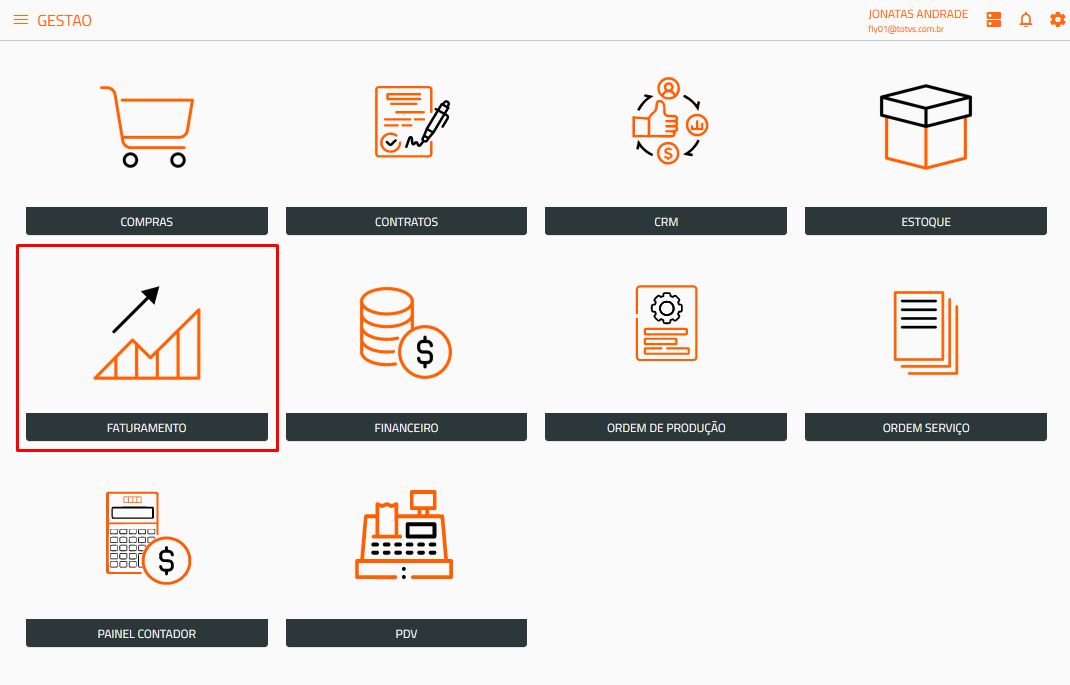Screen dimensions: 1070x685
Task: Click the signed contract document icon
Action: [x=412, y=121]
